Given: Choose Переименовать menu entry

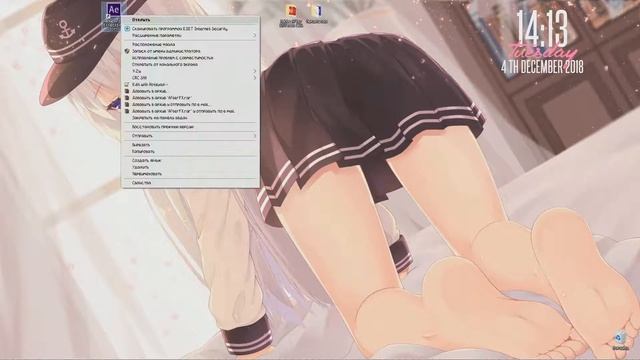Looking at the screenshot, I should click(x=190, y=173).
